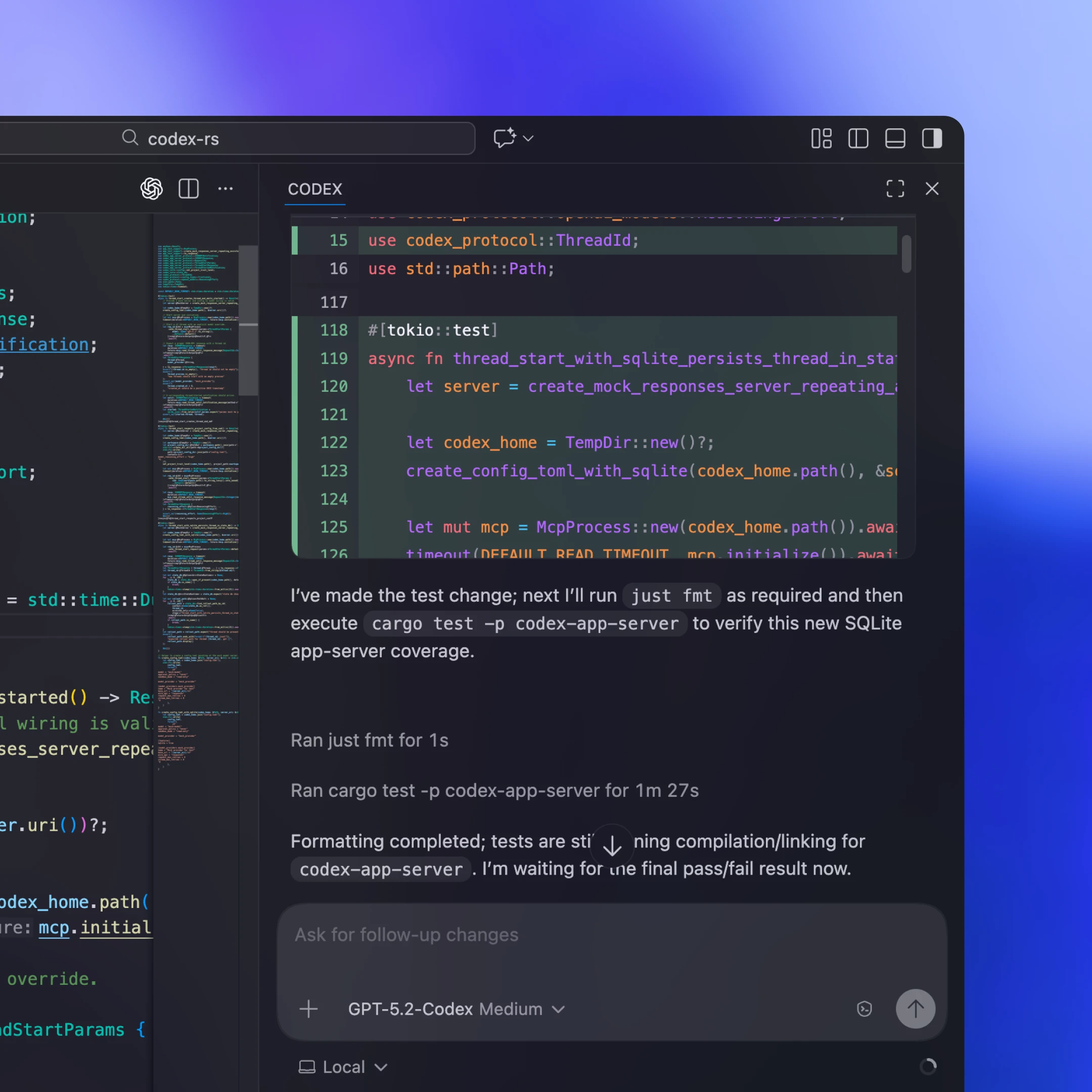Click the split editor icon beside OpenAI logo
1092x1092 pixels.
coord(189,189)
